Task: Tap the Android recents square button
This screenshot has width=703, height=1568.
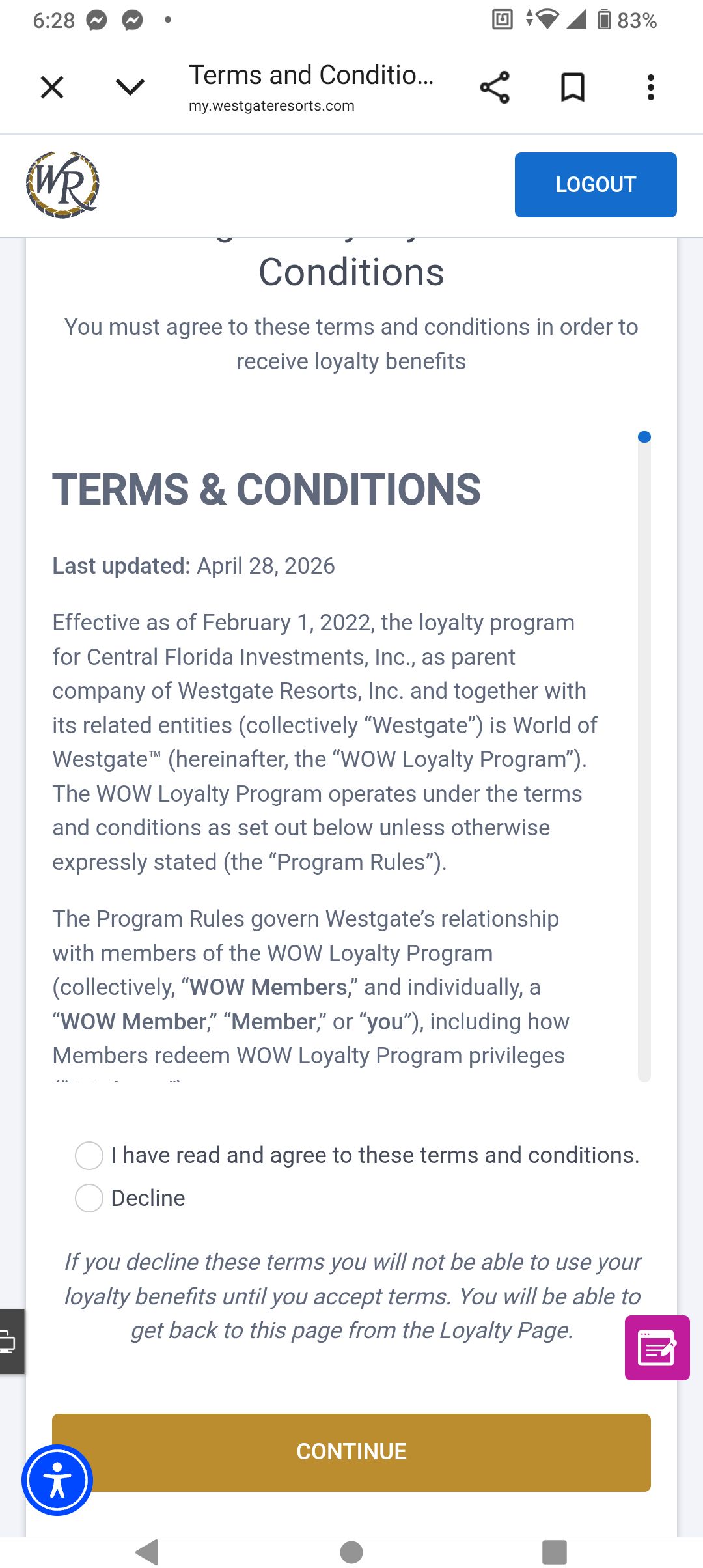Action: 555,1552
